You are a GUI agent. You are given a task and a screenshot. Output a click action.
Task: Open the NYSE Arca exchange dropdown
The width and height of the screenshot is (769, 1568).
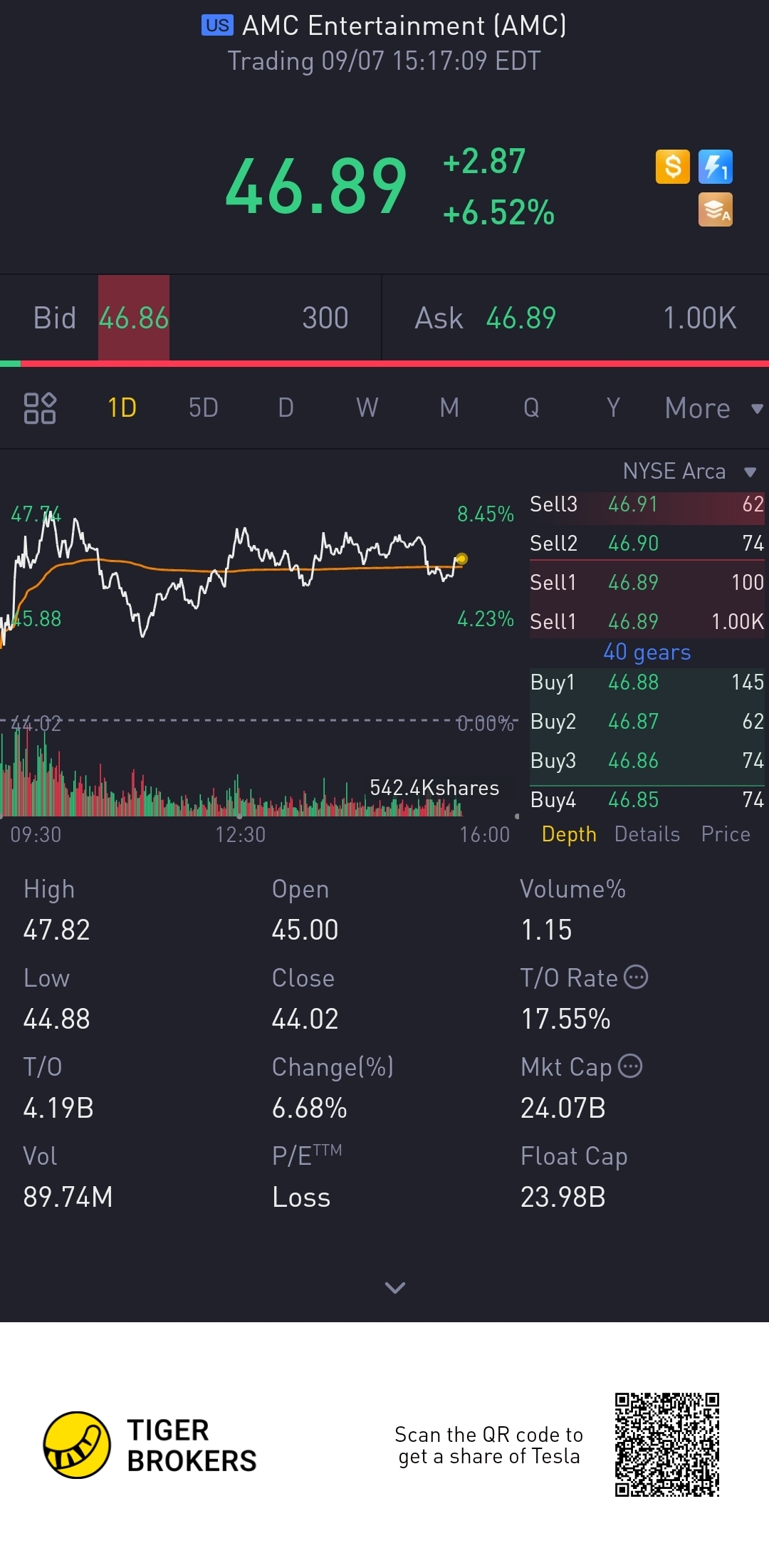pyautogui.click(x=689, y=471)
